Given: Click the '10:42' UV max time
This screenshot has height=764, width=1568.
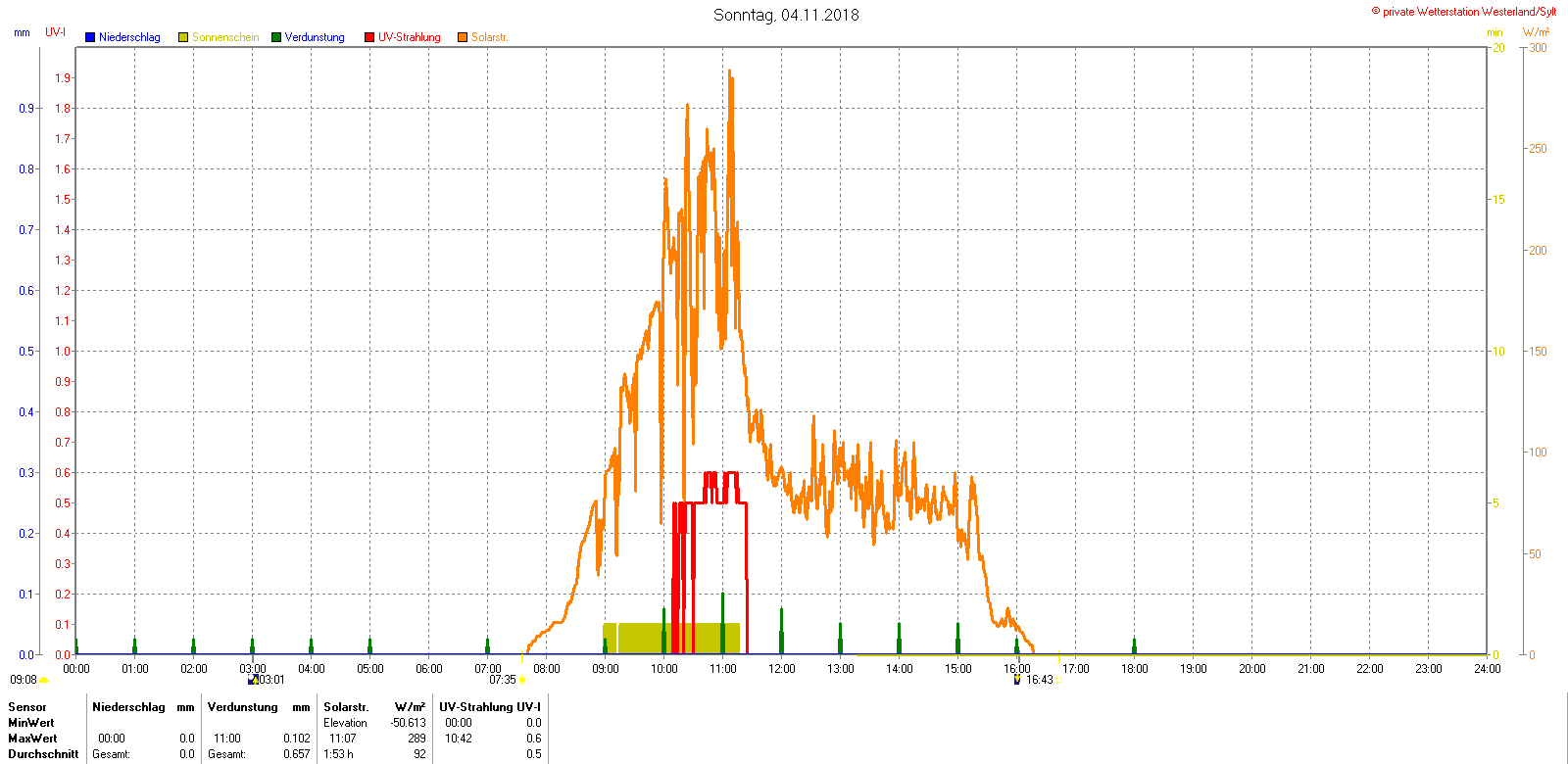Looking at the screenshot, I should (x=459, y=739).
